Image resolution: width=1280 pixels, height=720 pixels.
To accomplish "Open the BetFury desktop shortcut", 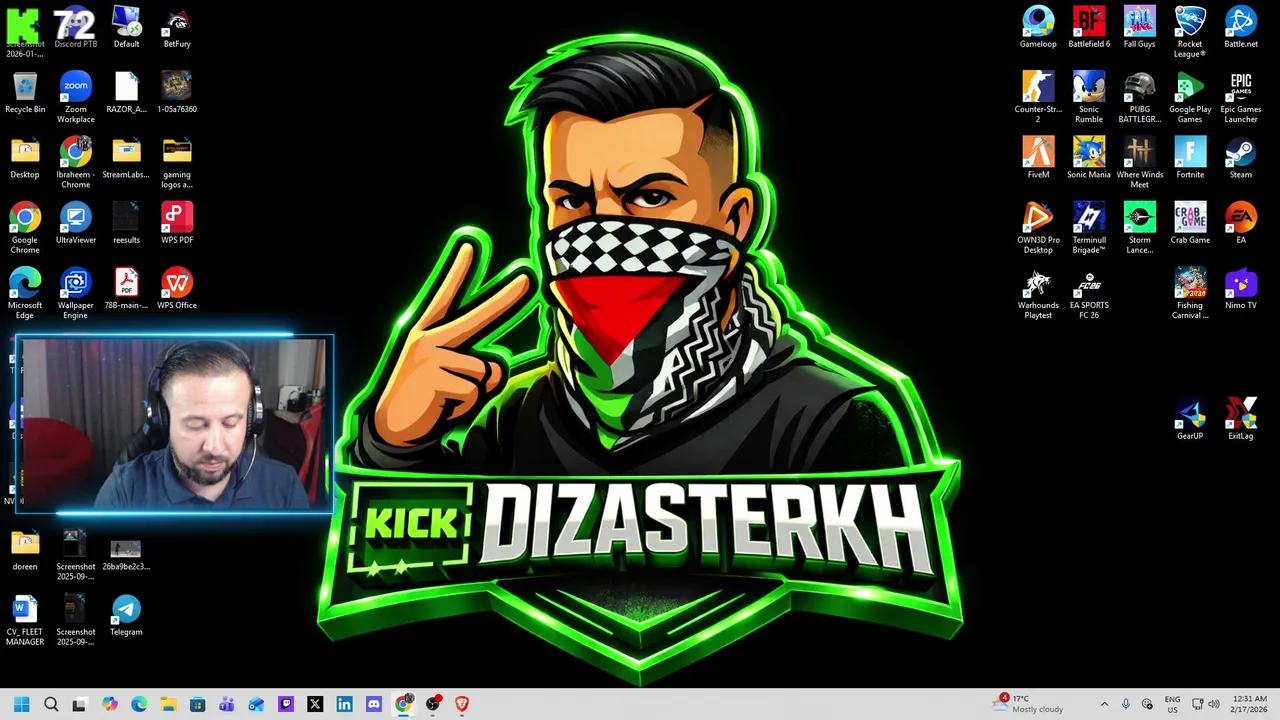I will [177, 27].
